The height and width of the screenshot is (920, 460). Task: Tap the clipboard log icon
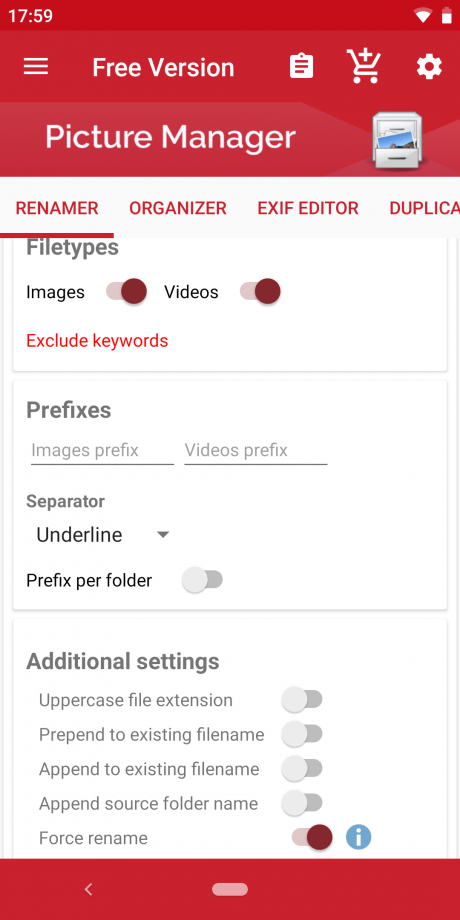point(302,66)
